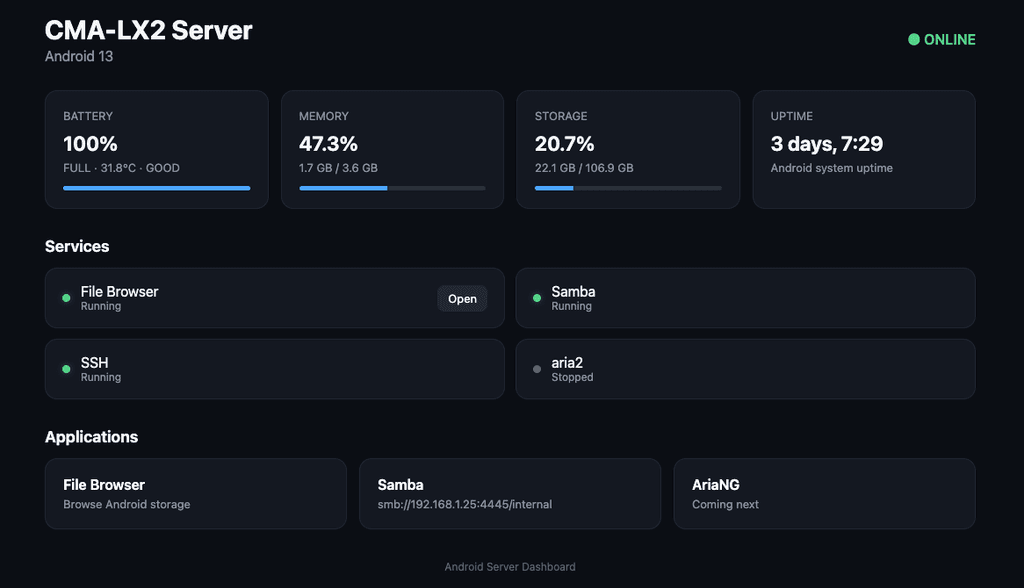Select the Memory 47.3% stat card

click(392, 150)
